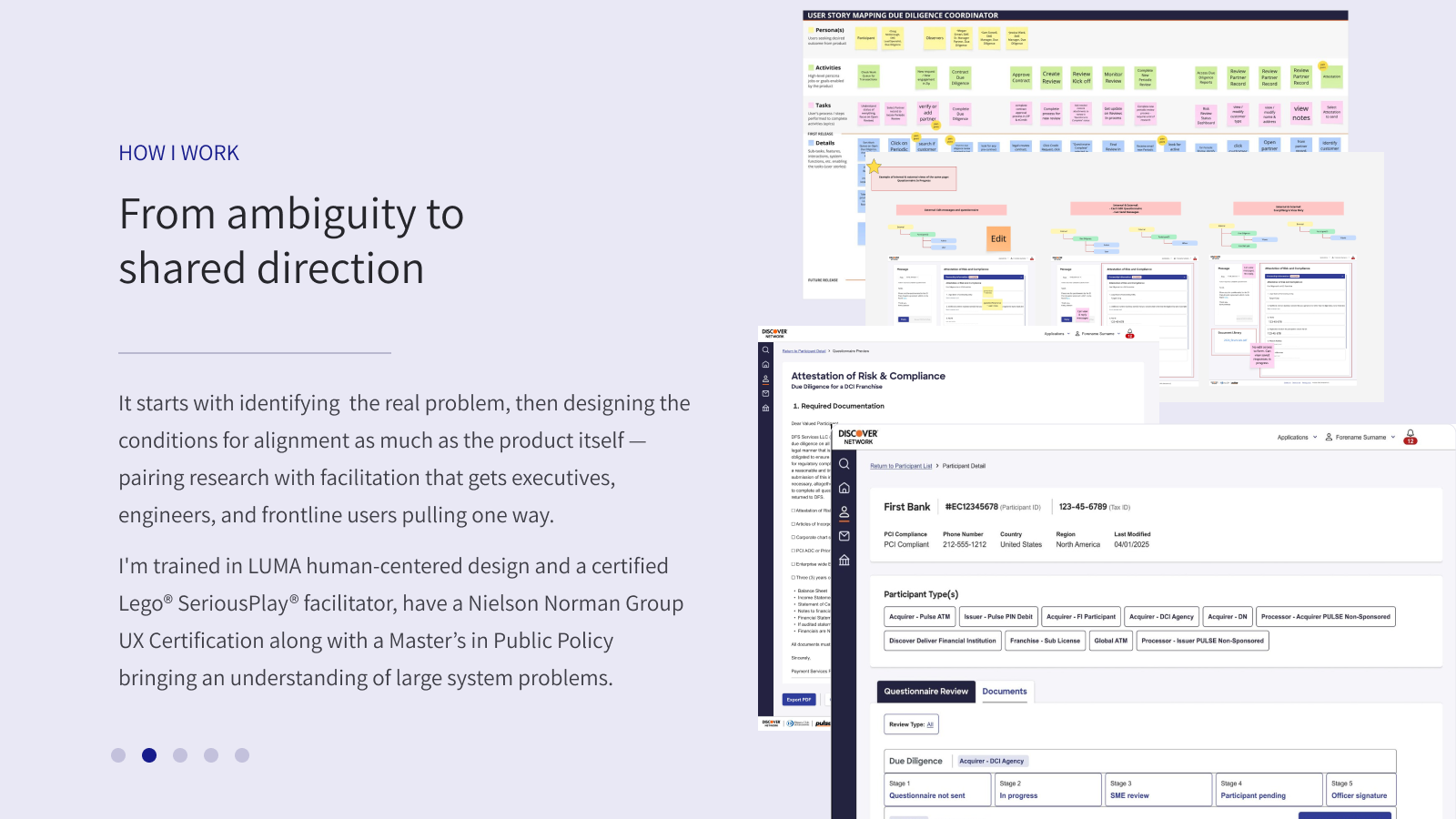Open home icon in Participant Detail sidebar

(x=844, y=488)
